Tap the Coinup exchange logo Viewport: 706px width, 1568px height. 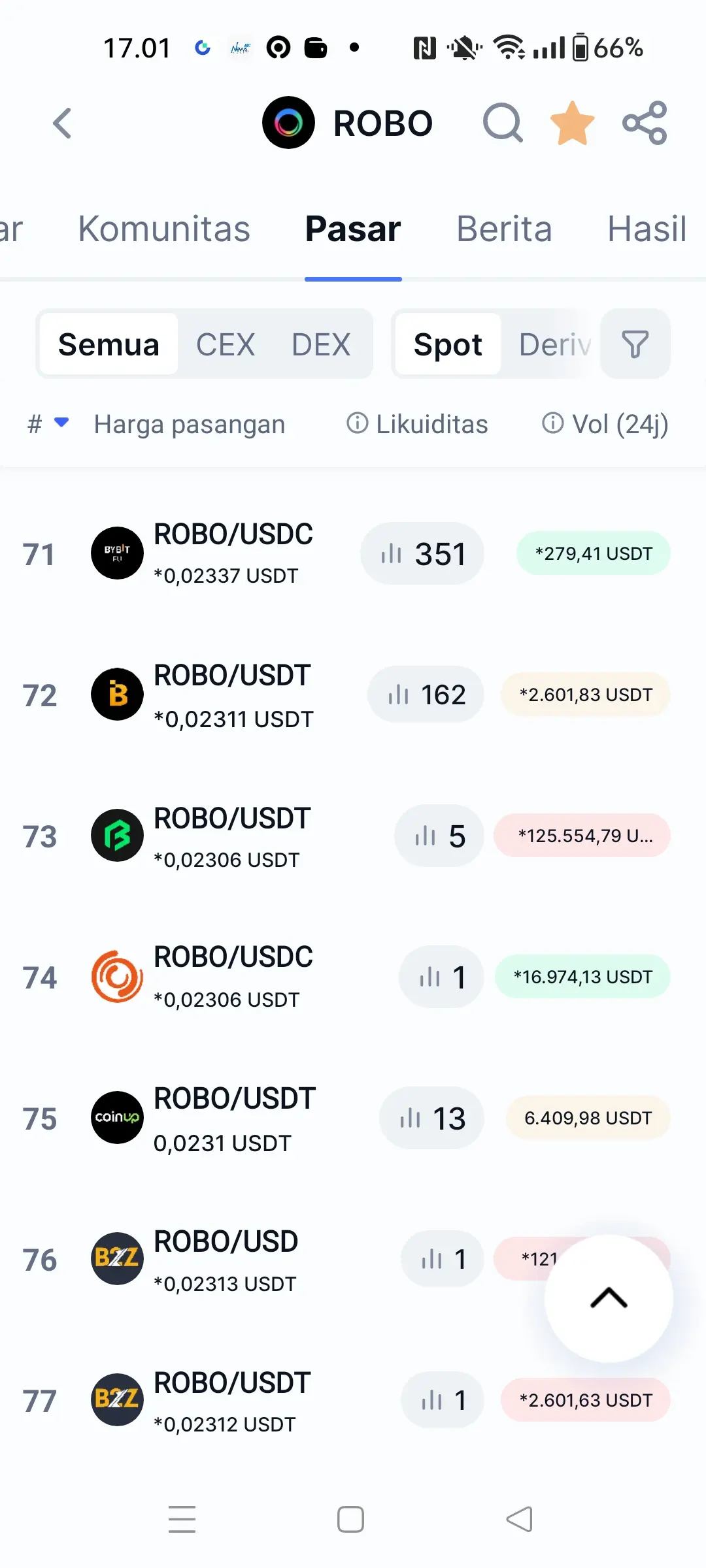click(117, 1117)
